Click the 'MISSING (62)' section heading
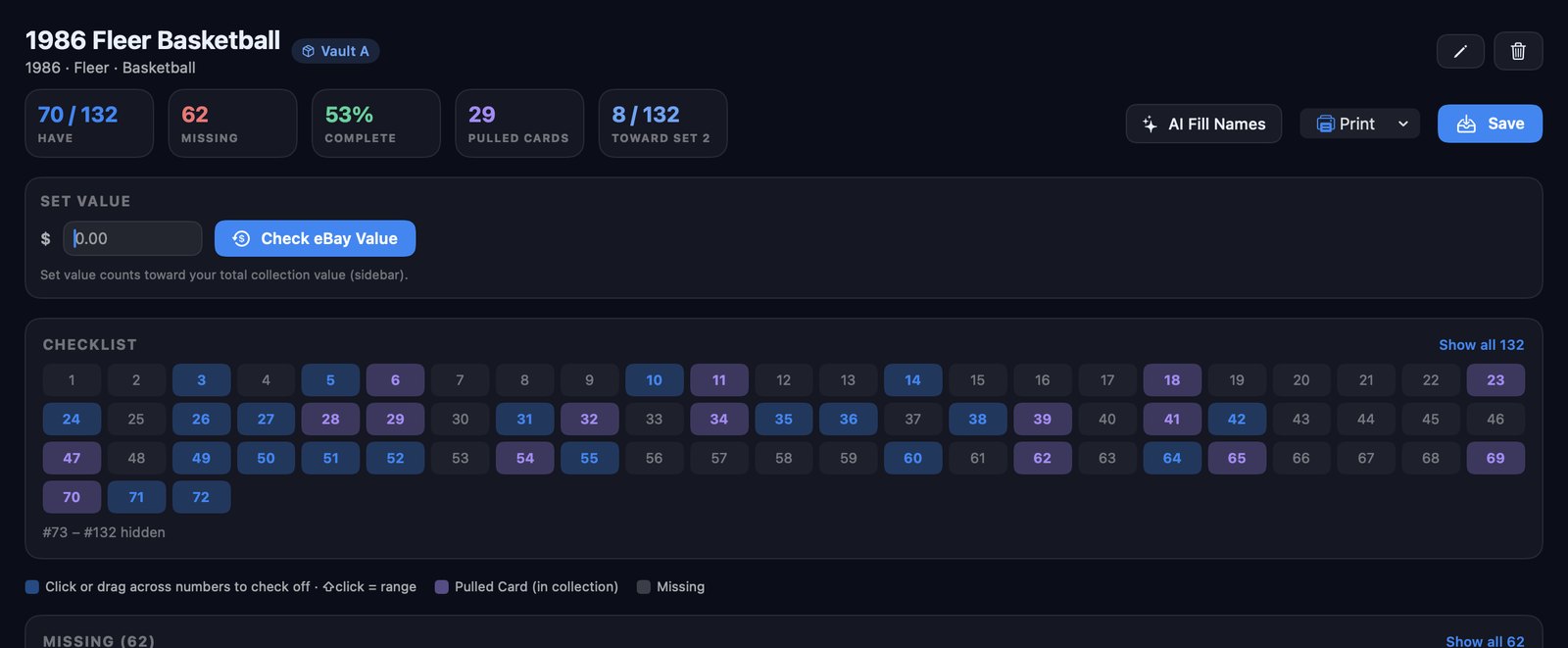Screen dimensions: 1568x648 (99, 641)
